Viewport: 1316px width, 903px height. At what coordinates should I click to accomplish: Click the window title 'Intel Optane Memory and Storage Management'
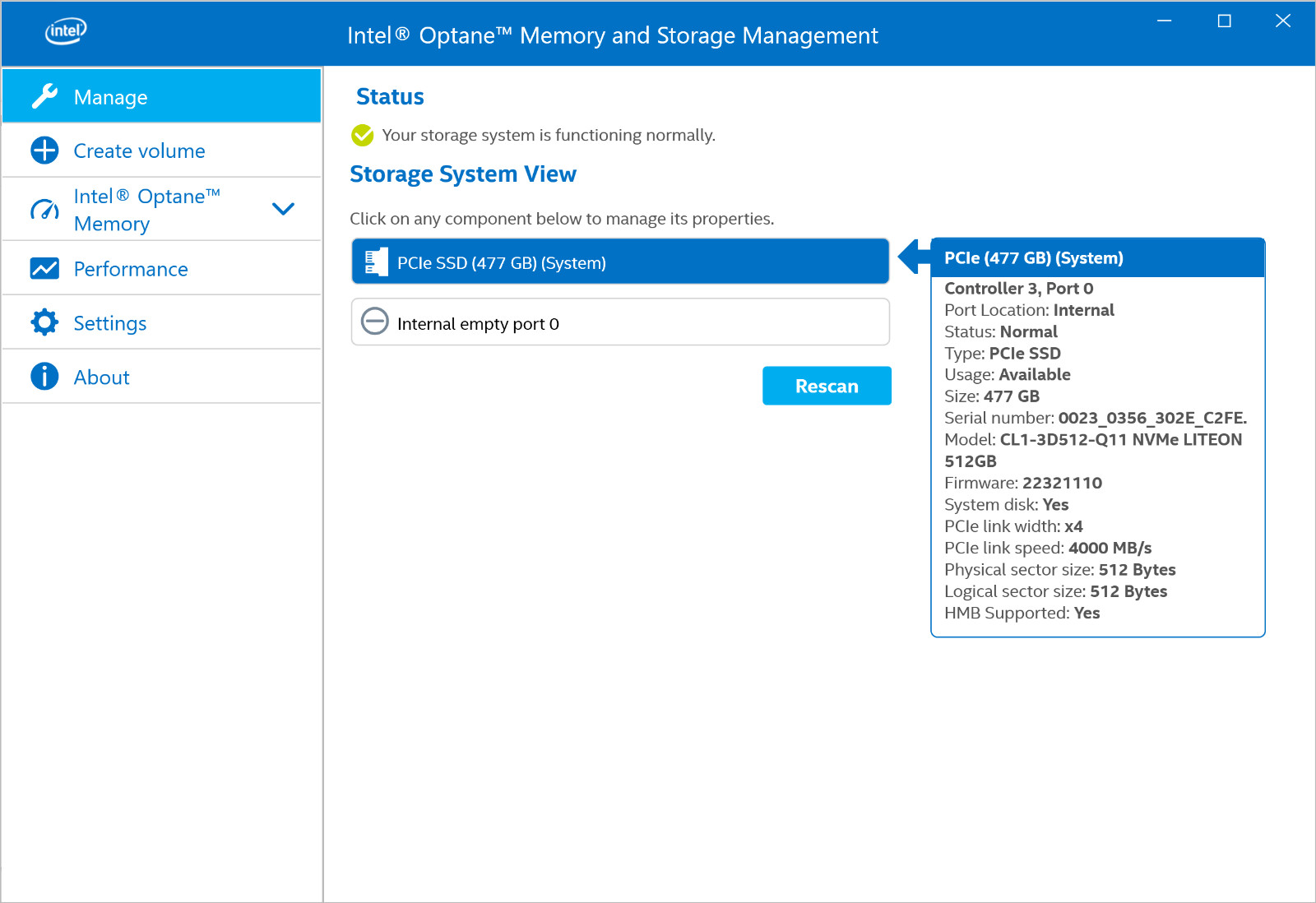[x=613, y=35]
